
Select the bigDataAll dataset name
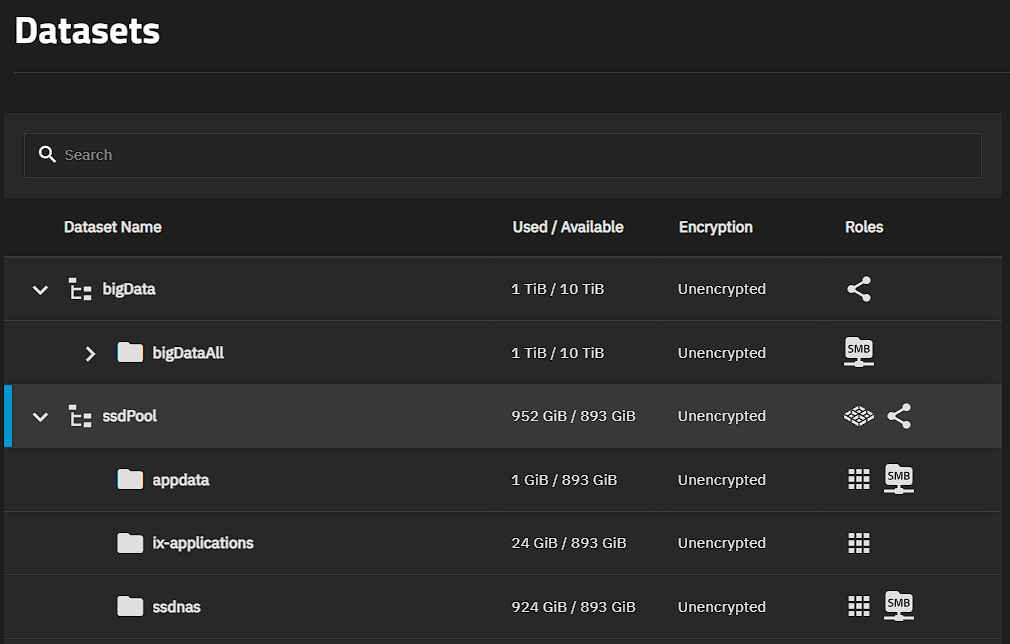(188, 353)
